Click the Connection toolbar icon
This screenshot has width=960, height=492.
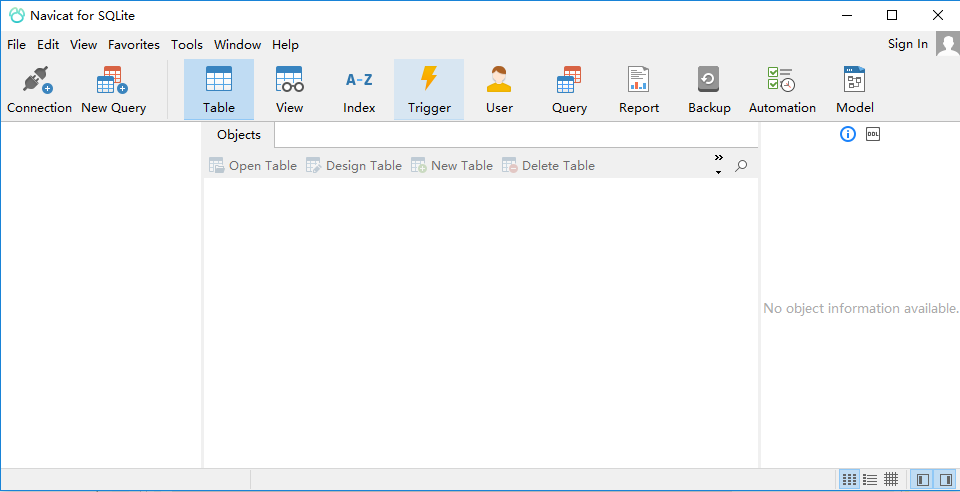click(x=39, y=91)
